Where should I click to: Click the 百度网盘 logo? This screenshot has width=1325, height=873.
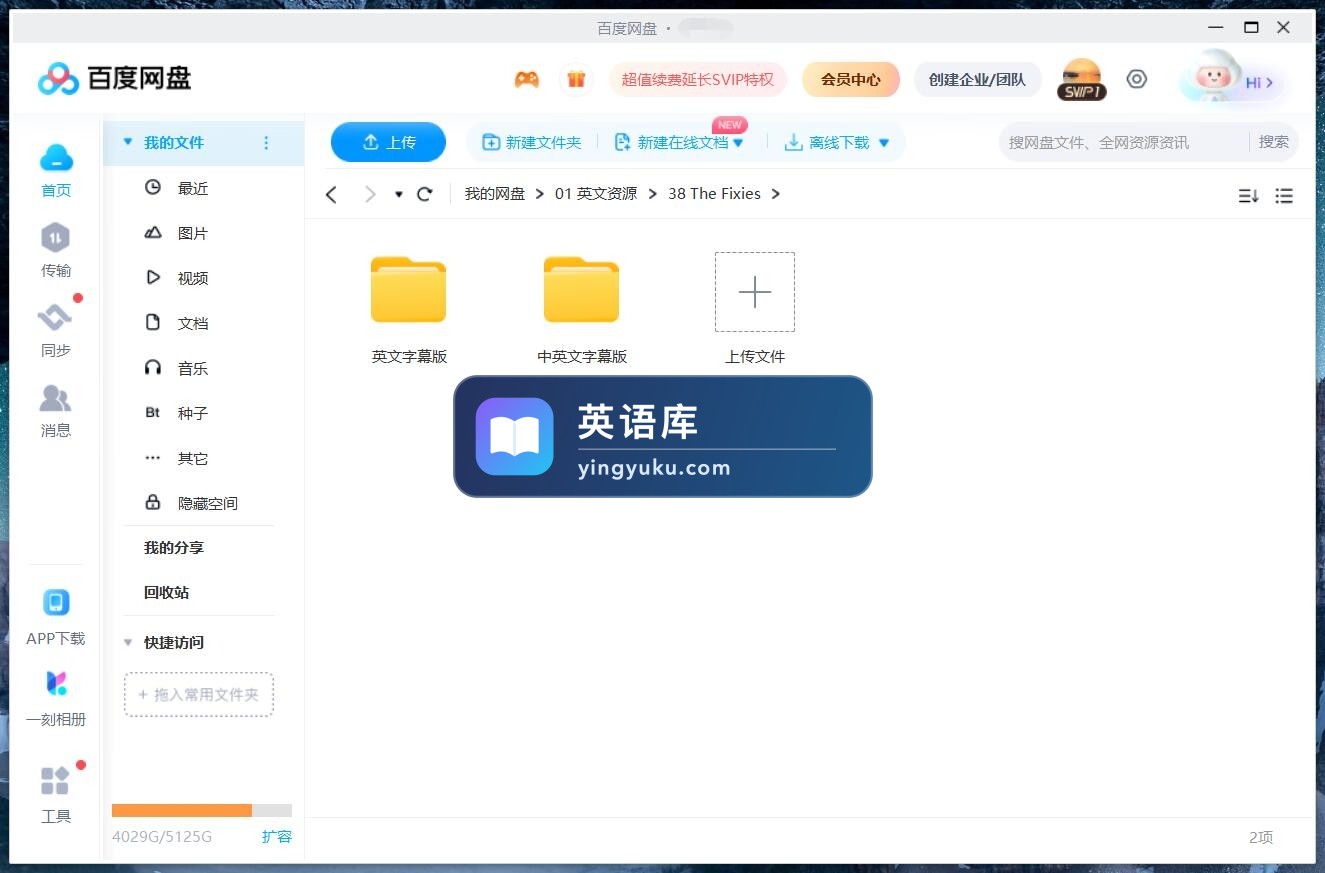115,78
